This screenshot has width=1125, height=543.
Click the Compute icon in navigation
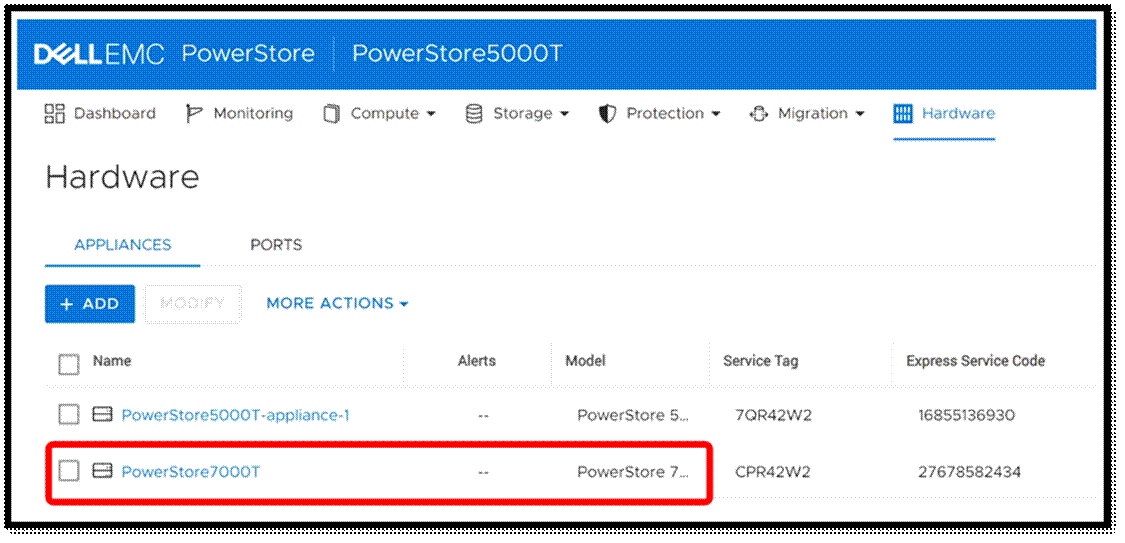(x=331, y=114)
